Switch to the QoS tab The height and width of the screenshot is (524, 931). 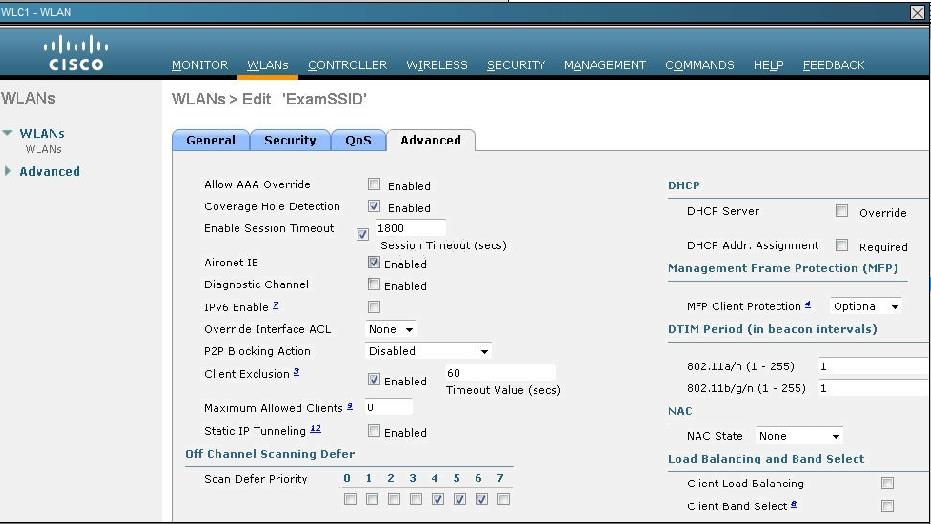pos(359,140)
